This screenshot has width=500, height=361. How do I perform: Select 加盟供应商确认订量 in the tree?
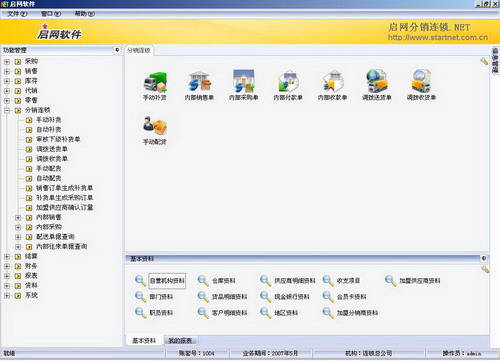tap(64, 208)
